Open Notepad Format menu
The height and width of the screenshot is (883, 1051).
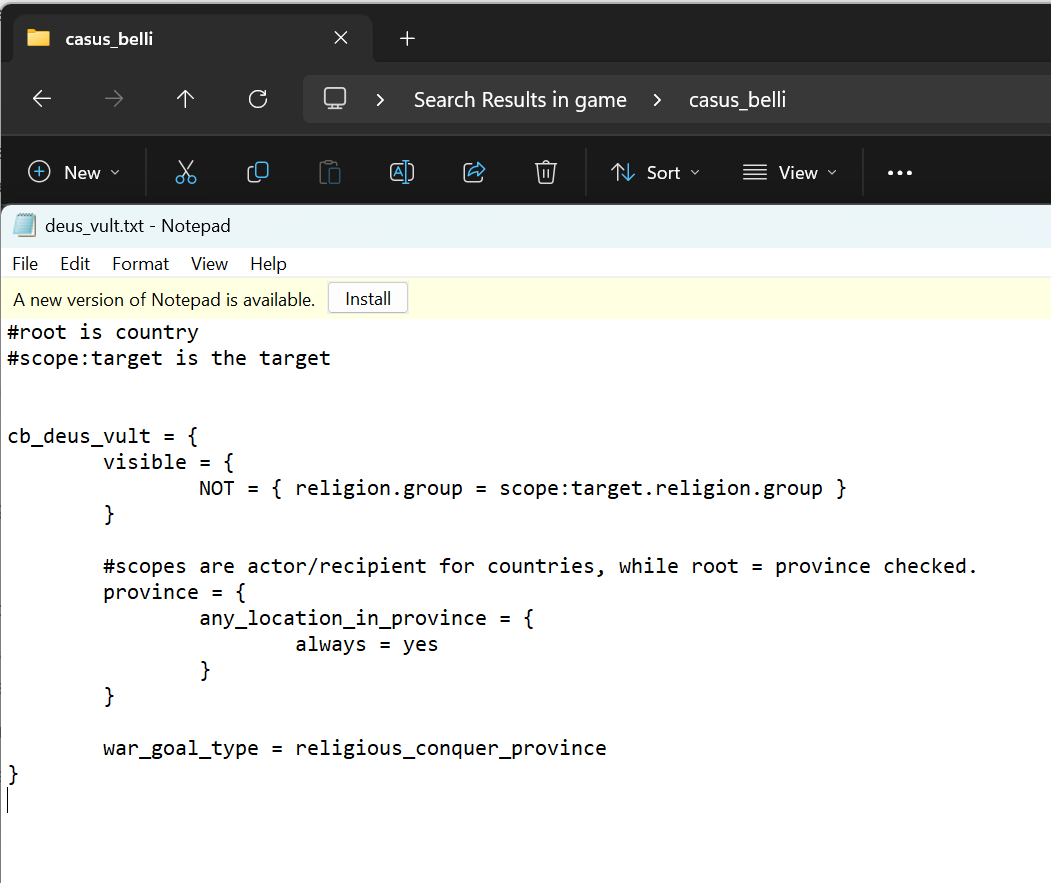click(141, 263)
